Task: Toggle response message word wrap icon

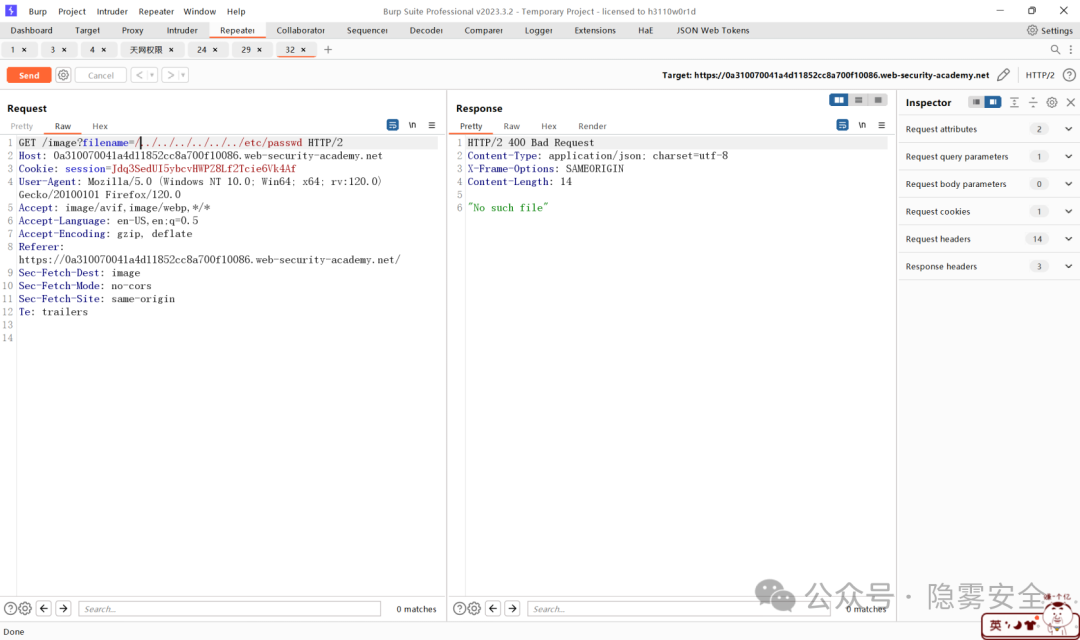Action: 842,125
